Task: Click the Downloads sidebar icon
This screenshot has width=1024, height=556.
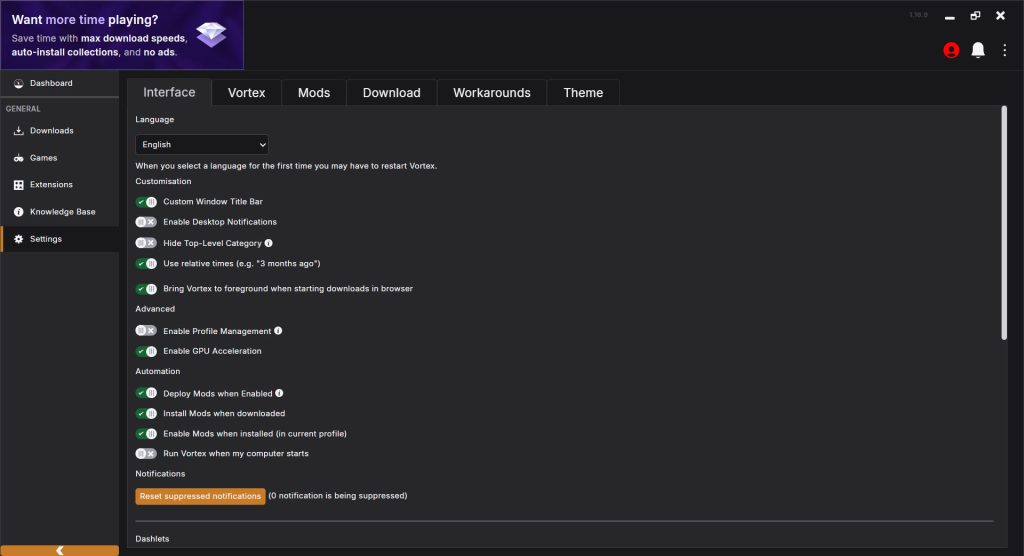Action: pos(18,131)
